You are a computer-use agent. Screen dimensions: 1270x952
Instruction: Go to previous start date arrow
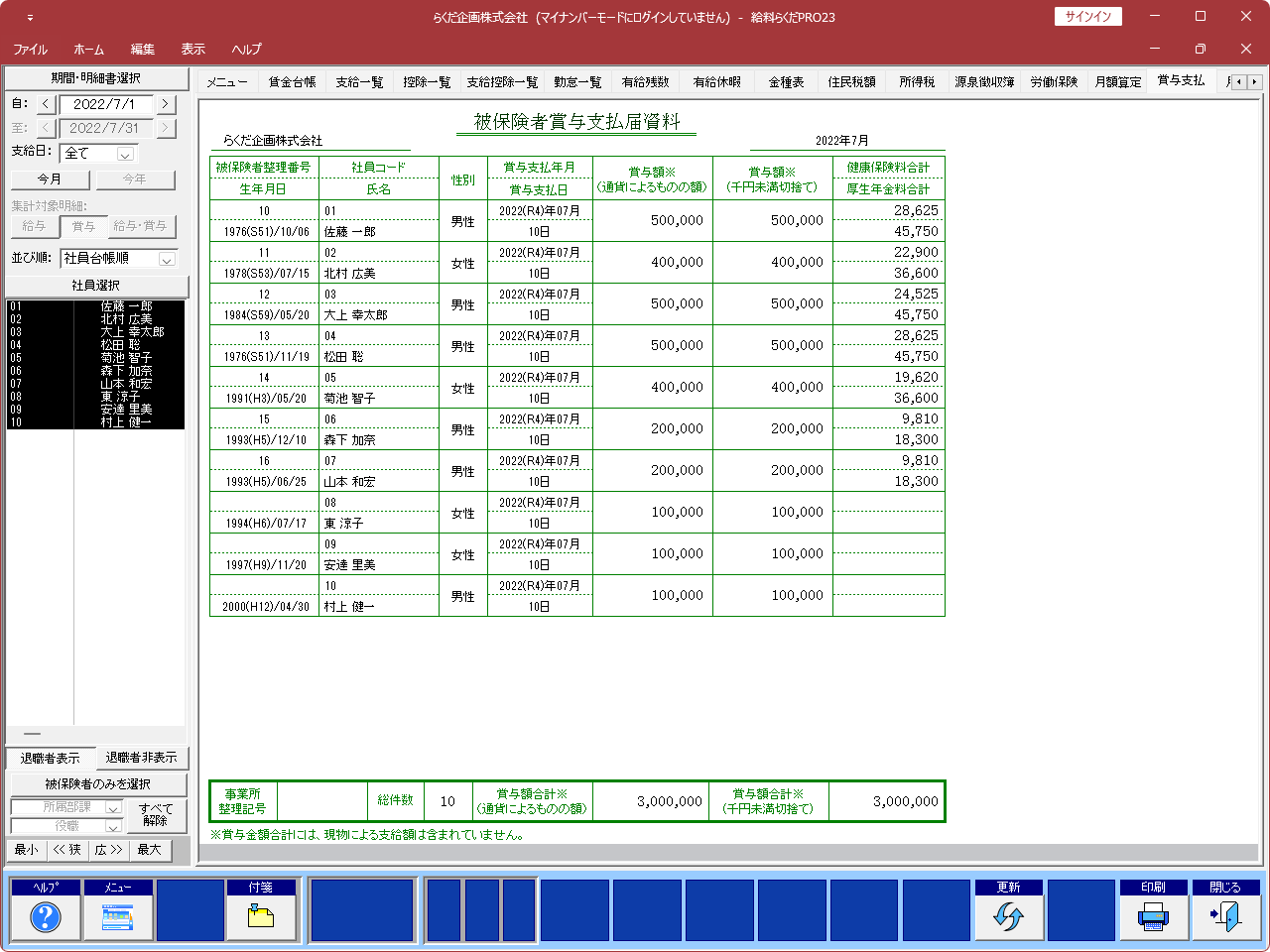(46, 104)
